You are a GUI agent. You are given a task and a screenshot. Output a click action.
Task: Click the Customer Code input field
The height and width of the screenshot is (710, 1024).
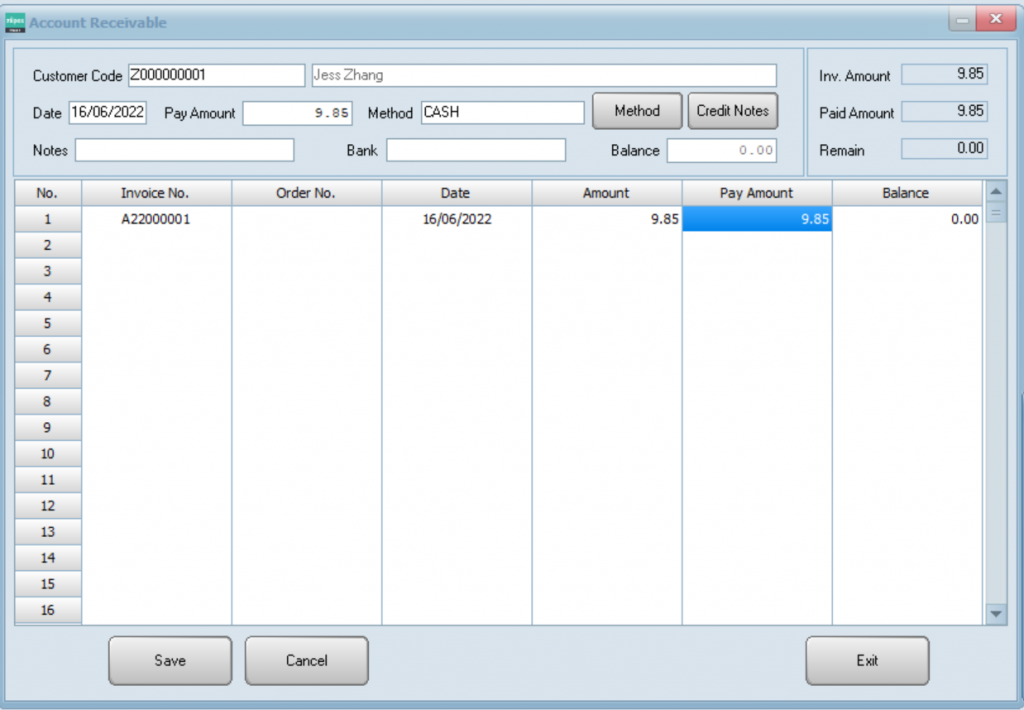(x=216, y=76)
